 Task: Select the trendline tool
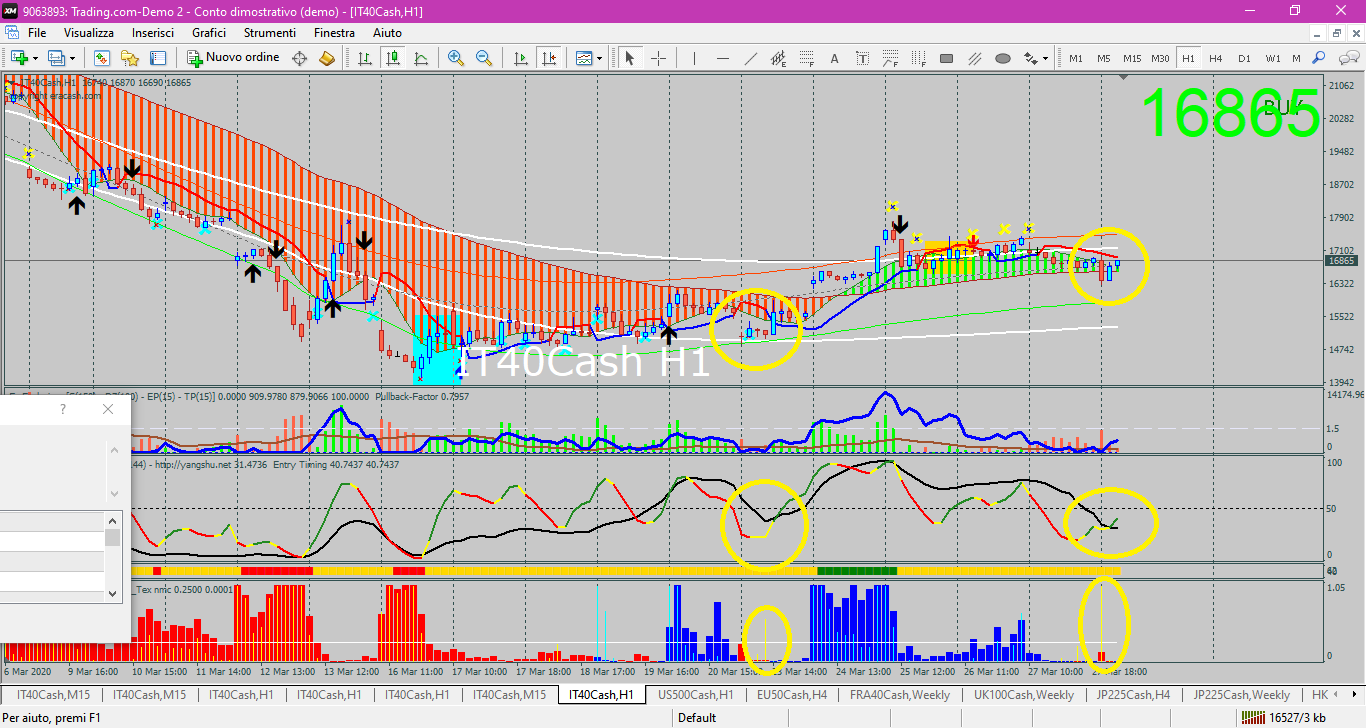pos(751,58)
